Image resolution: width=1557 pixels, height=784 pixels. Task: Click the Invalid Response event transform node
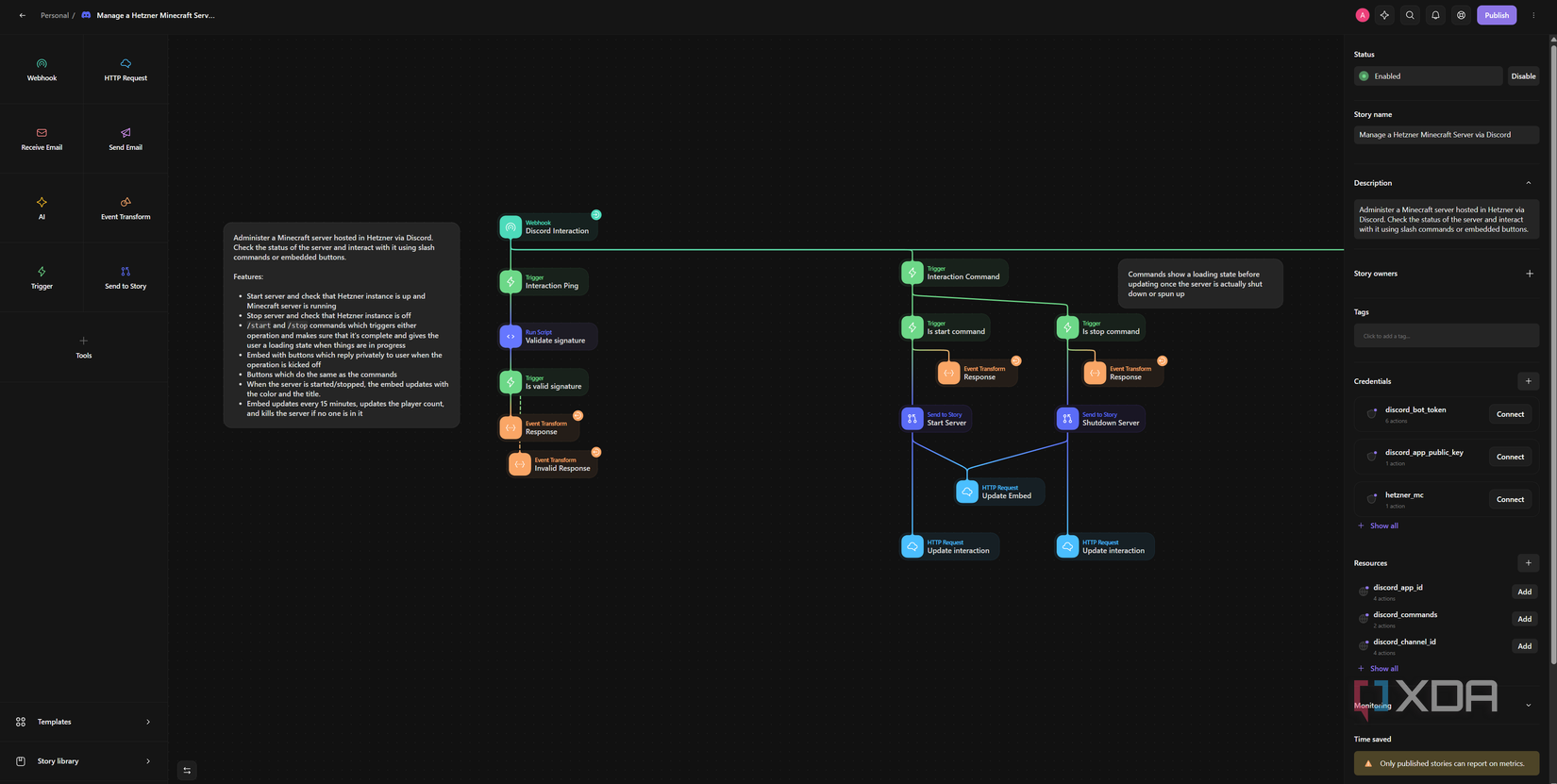coord(552,465)
